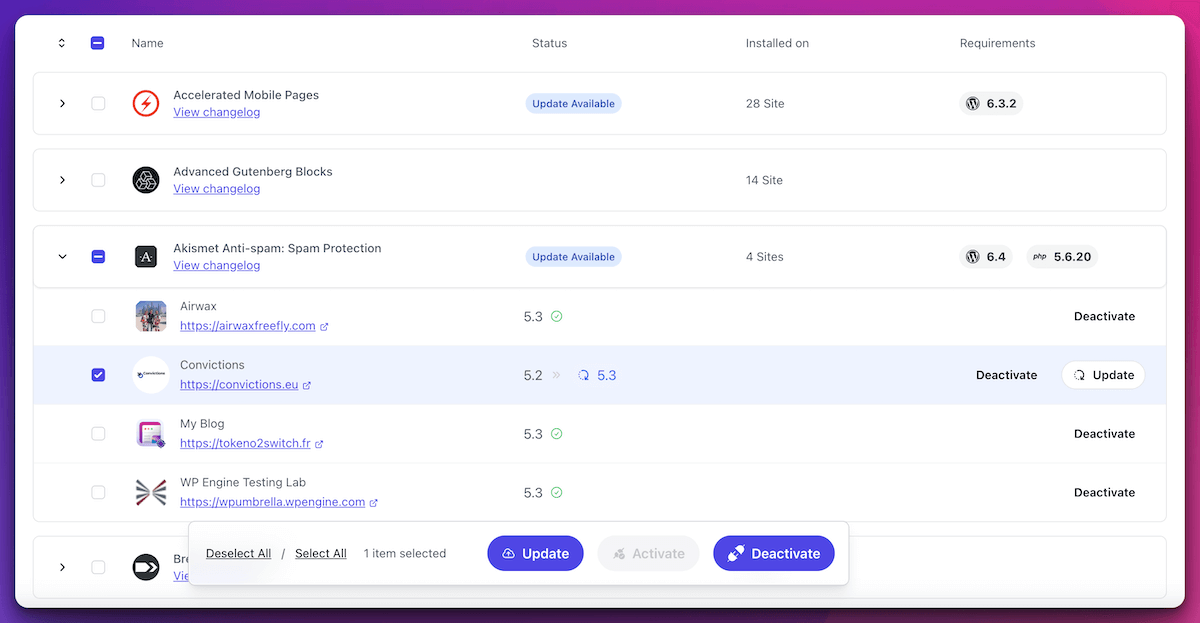Click the Advanced Gutenberg Blocks plugin icon
Viewport: 1200px width, 623px height.
coord(146,180)
